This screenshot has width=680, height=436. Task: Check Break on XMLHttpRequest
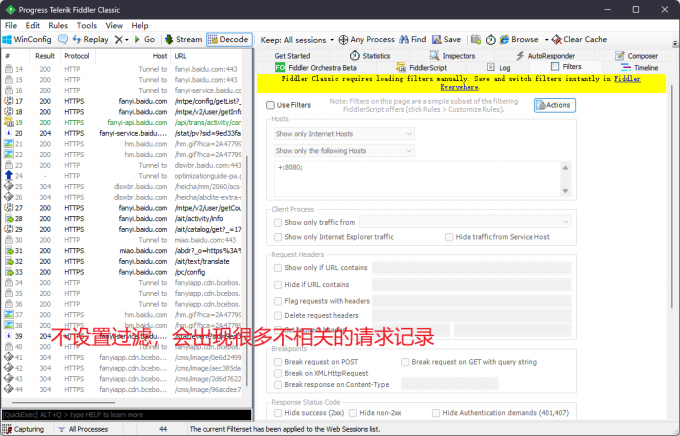(x=278, y=373)
